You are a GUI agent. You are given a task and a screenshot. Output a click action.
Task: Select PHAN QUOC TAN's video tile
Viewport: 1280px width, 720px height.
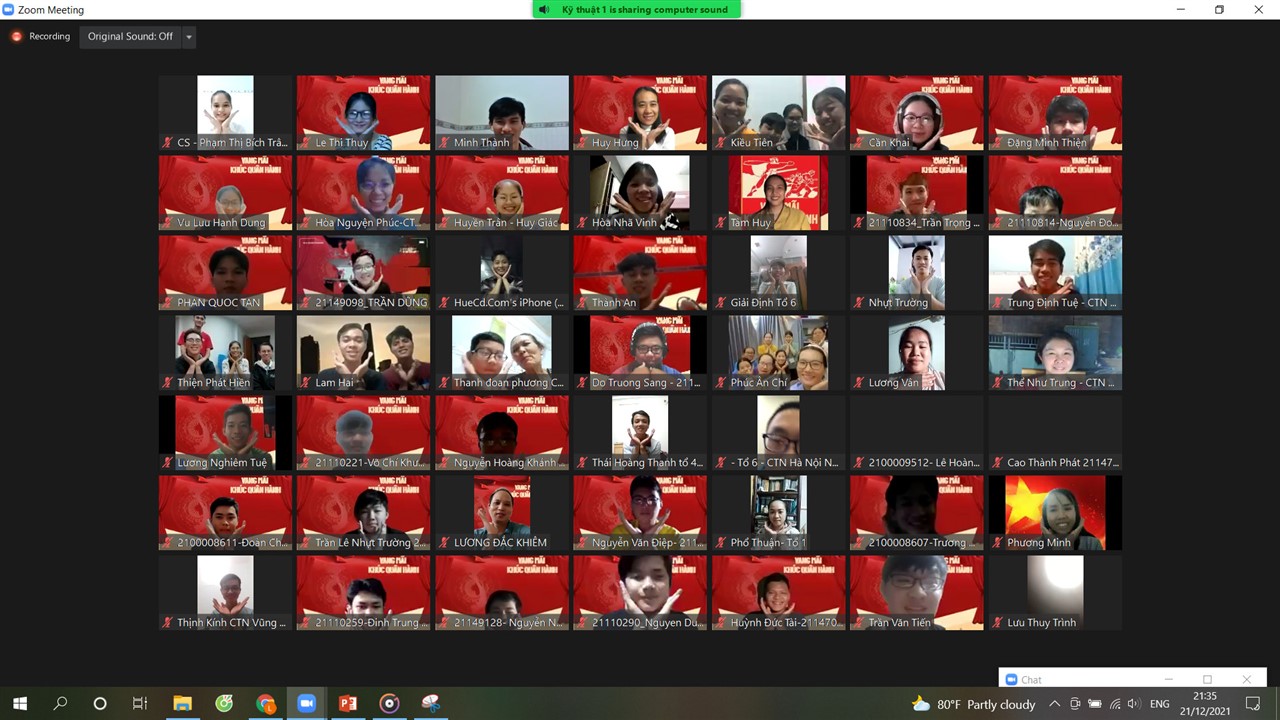(x=225, y=273)
